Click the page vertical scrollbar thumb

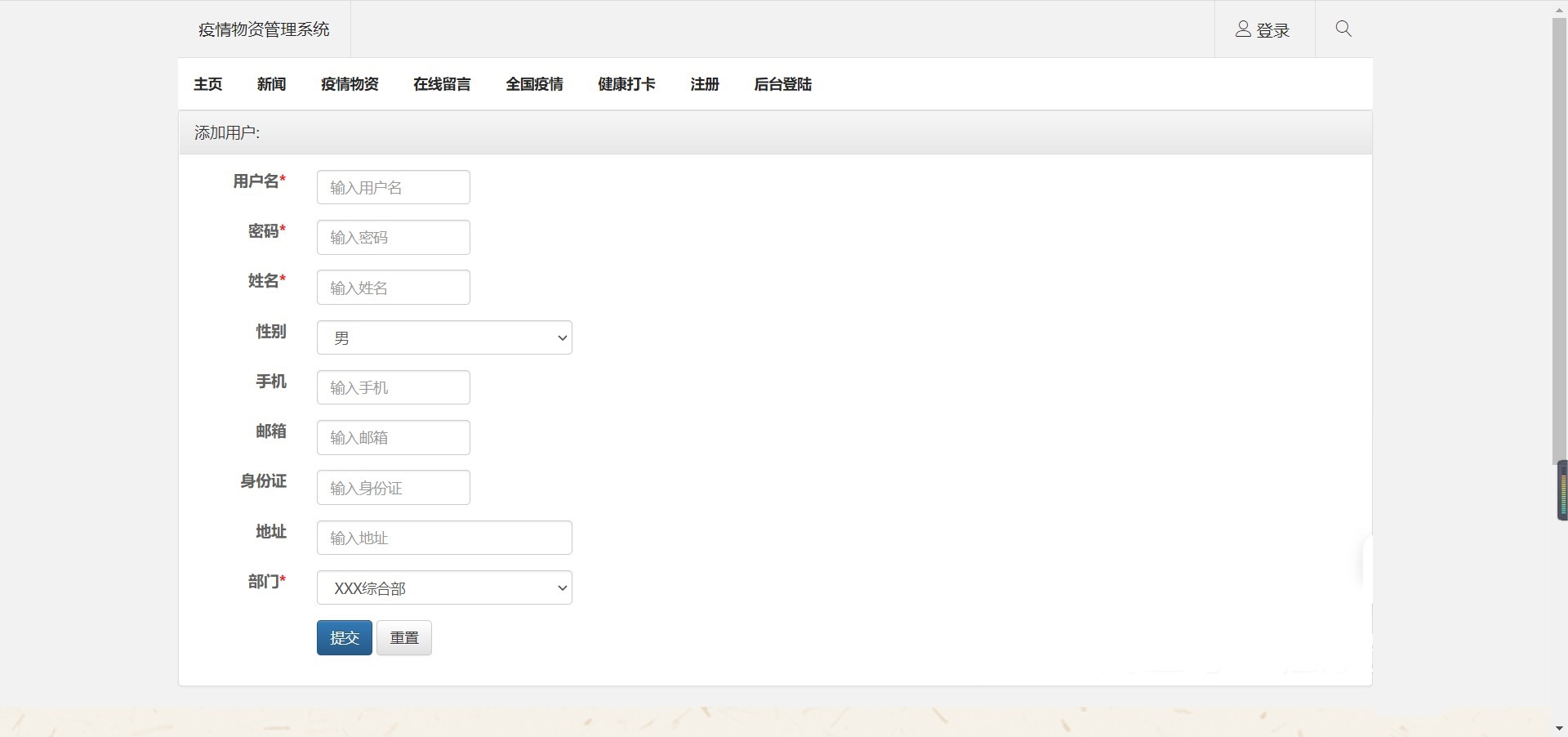(1559, 241)
